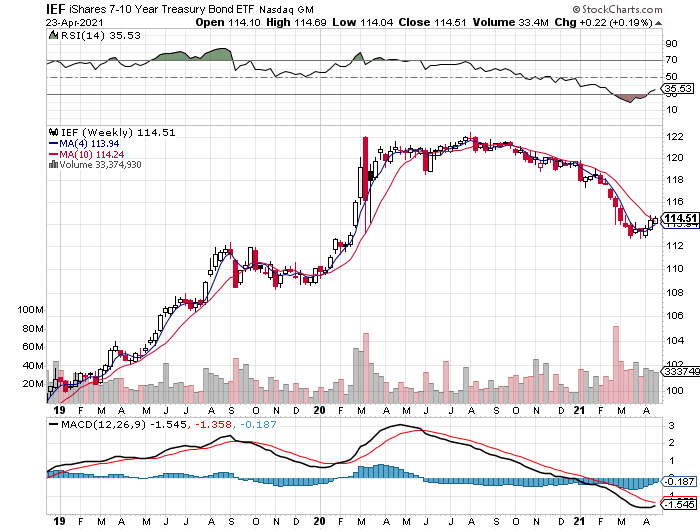This screenshot has width=700, height=530.
Task: Click the 70 overbought level label on the RSI axis
Action: 671,60
